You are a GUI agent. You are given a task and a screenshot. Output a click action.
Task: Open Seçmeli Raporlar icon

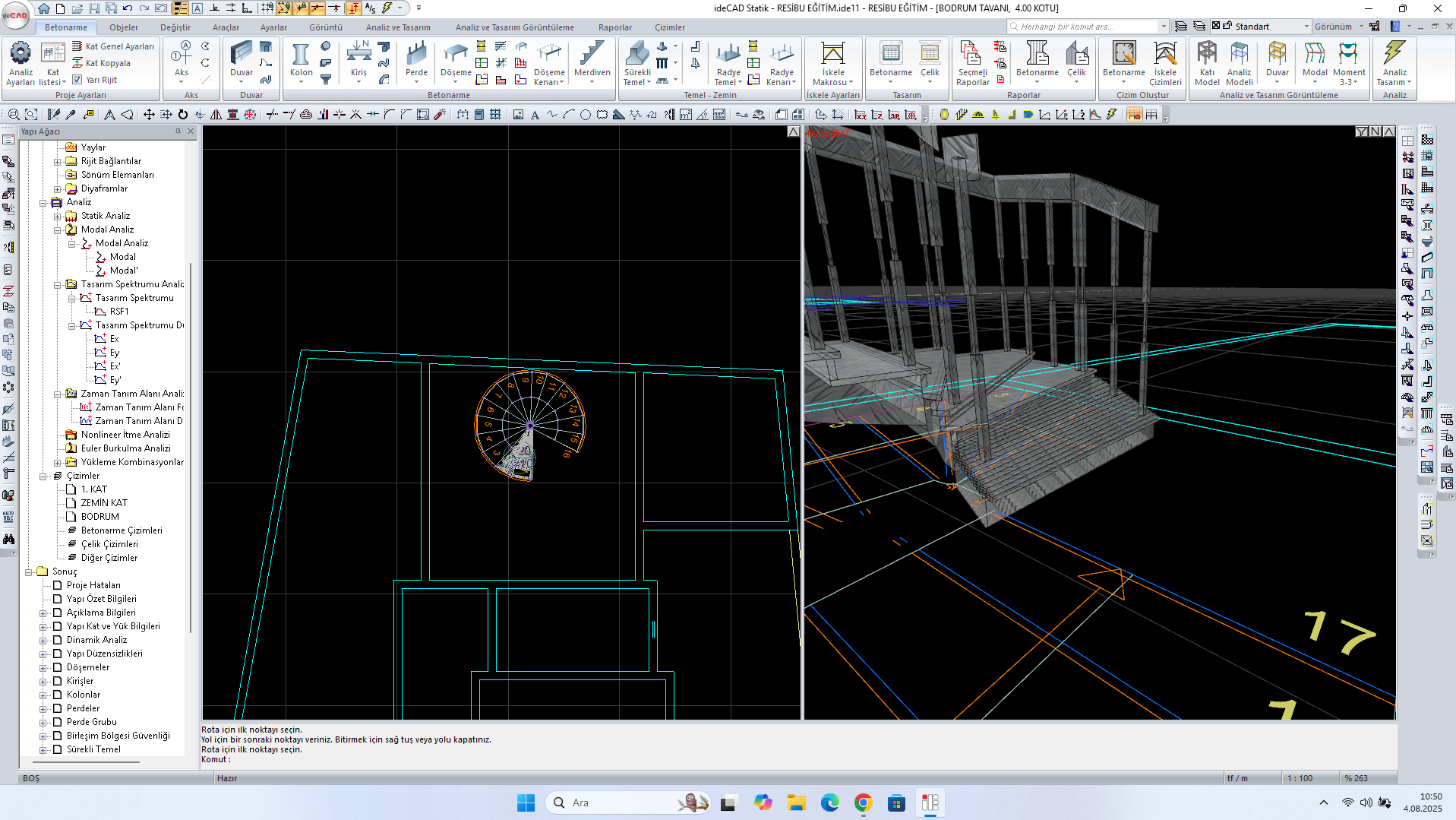tap(972, 64)
